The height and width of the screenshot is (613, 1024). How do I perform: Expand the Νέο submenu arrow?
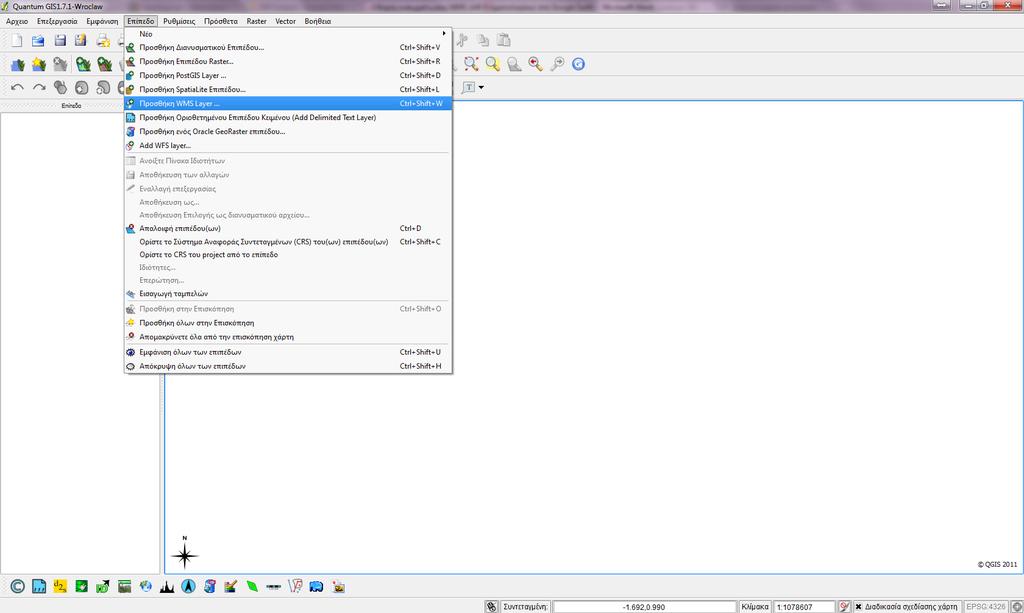point(444,33)
